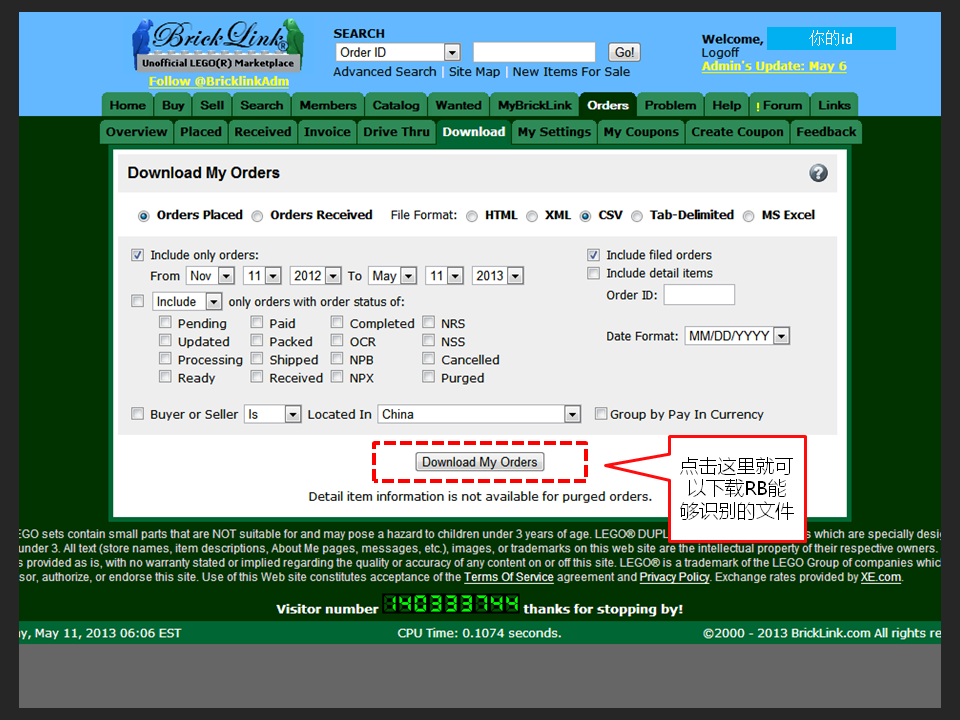960x720 pixels.
Task: Switch to Overview sub-tab
Action: (136, 132)
